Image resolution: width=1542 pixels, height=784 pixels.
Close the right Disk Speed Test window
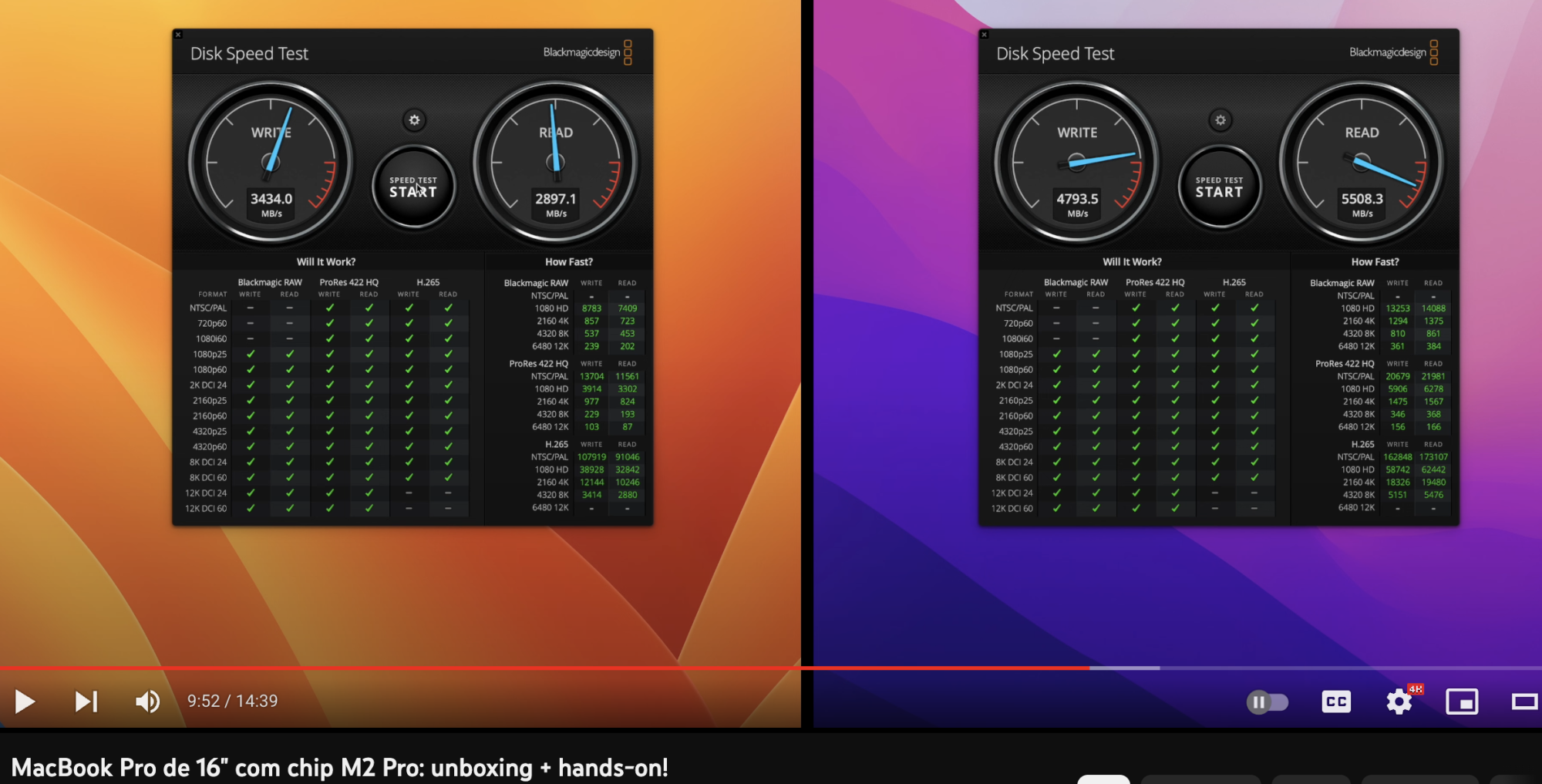[x=984, y=35]
